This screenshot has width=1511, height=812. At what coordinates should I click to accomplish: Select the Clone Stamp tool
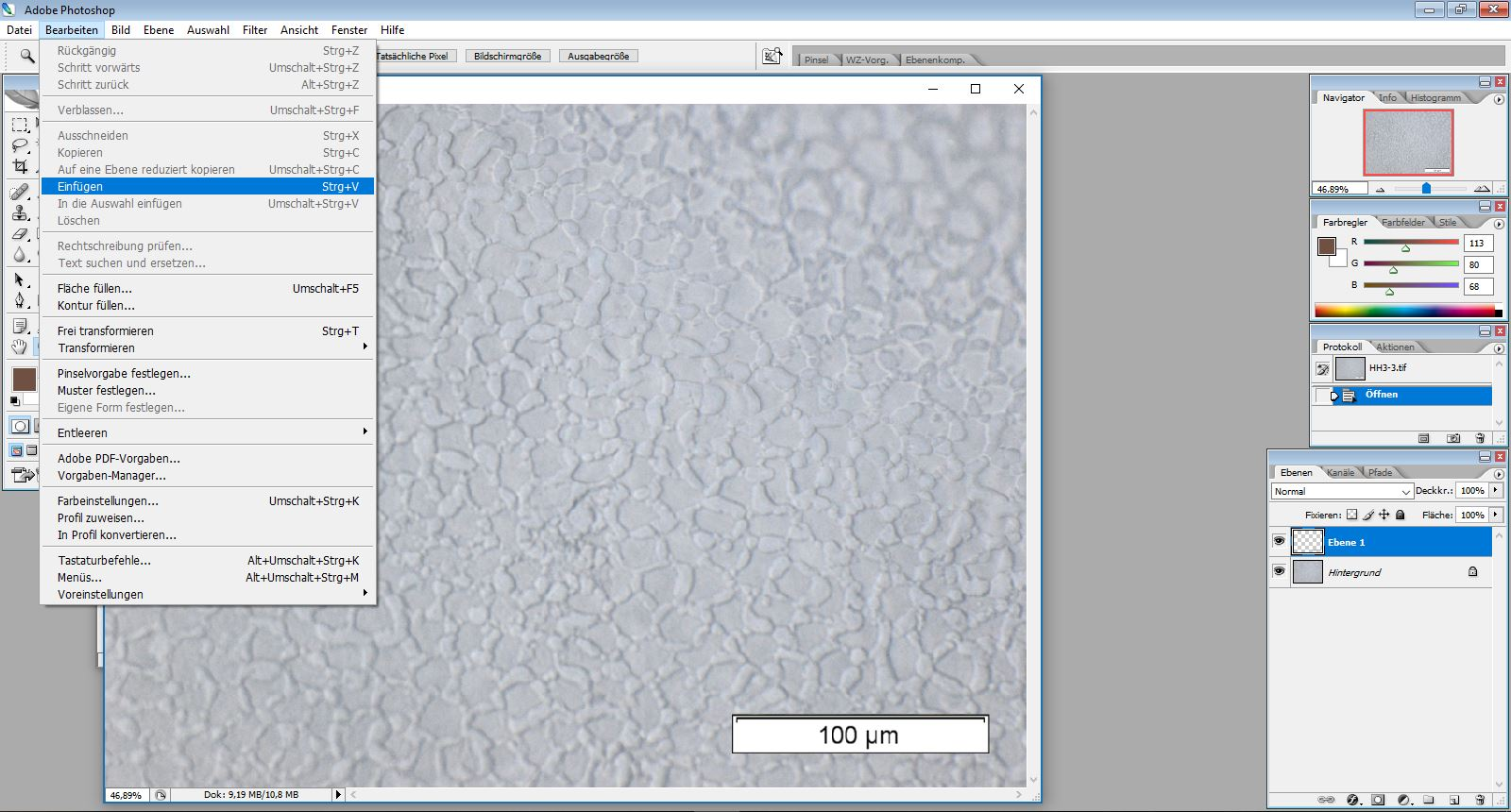(20, 213)
